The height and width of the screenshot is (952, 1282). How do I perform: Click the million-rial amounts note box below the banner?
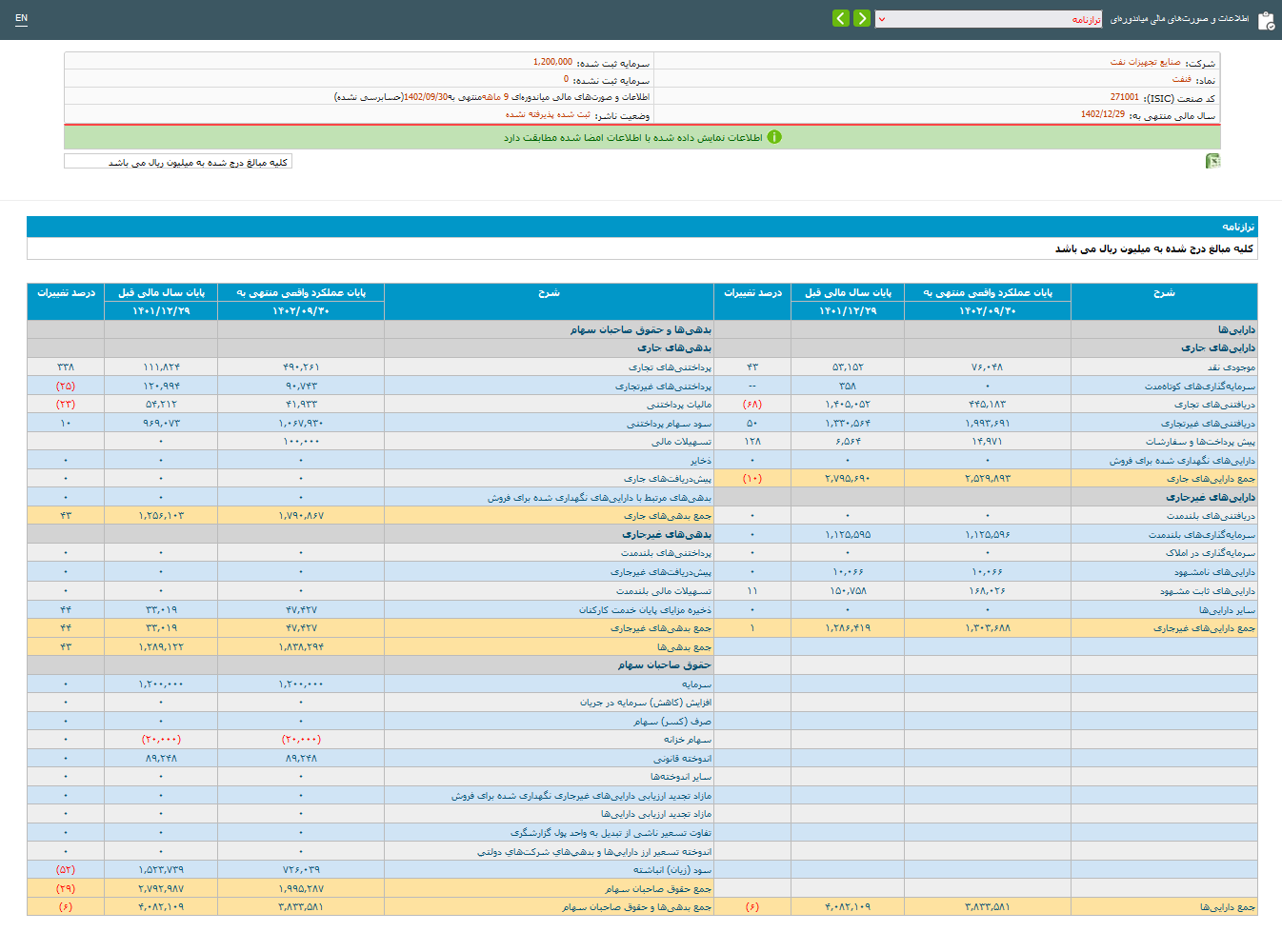[178, 162]
